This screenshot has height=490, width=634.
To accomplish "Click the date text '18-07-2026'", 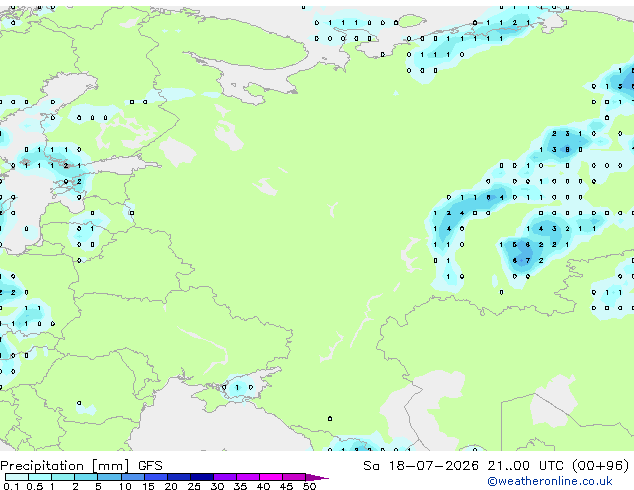I will [433, 466].
